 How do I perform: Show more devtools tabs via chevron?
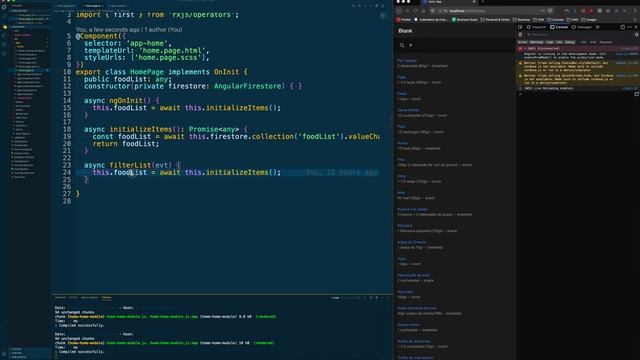(598, 27)
